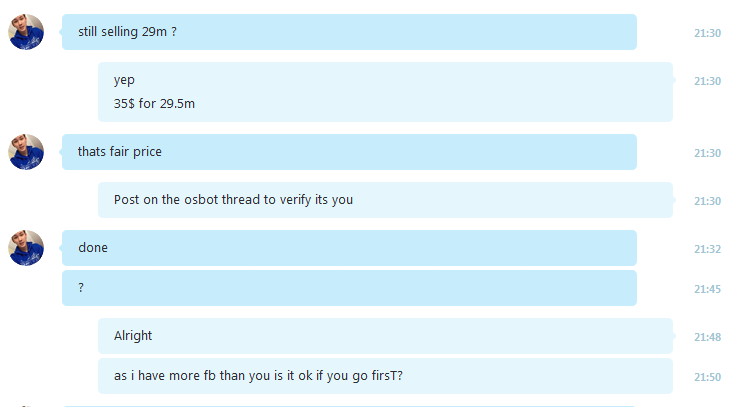Screen dimensions: 748x407
Task: Click the 21:32 timestamp
Action: click(x=707, y=249)
